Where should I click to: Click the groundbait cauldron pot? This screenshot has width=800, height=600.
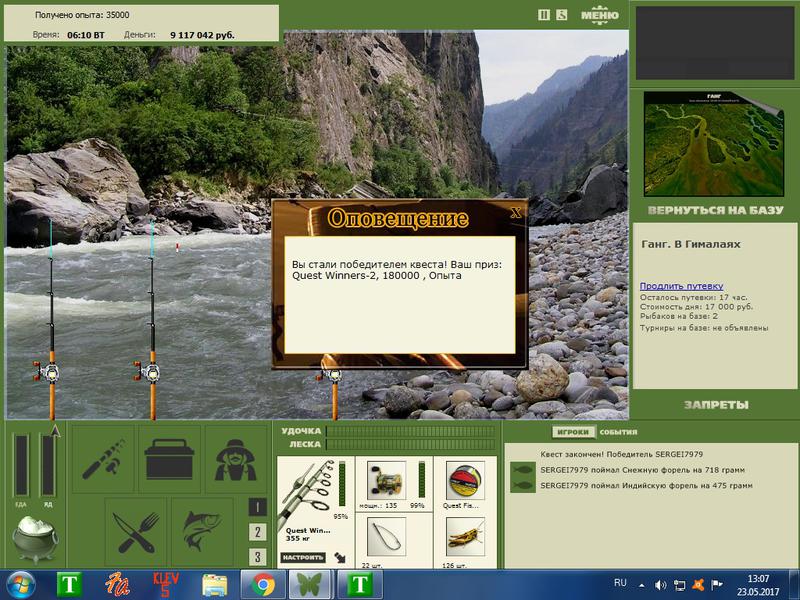tap(34, 538)
